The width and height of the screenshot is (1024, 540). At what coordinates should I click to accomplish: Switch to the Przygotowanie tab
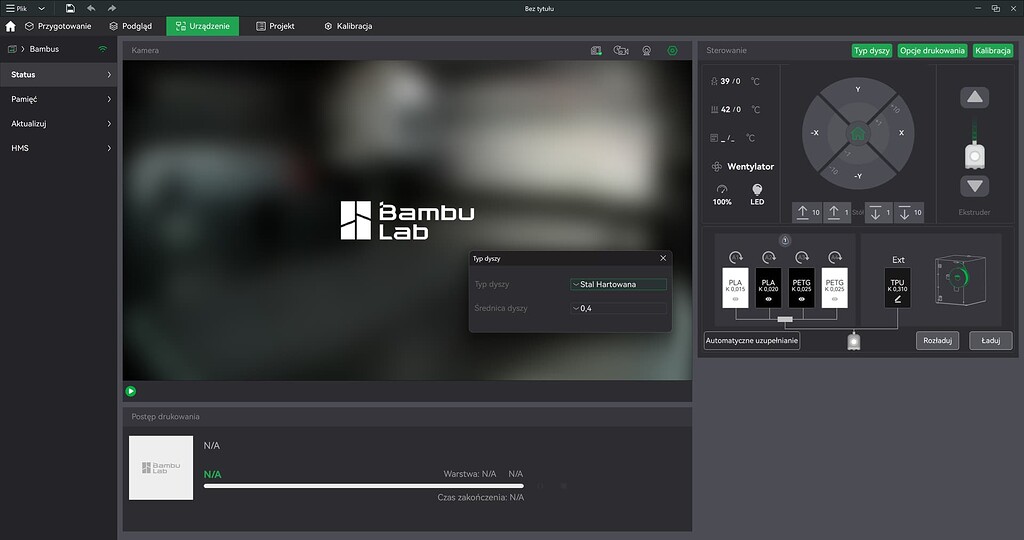pyautogui.click(x=58, y=26)
